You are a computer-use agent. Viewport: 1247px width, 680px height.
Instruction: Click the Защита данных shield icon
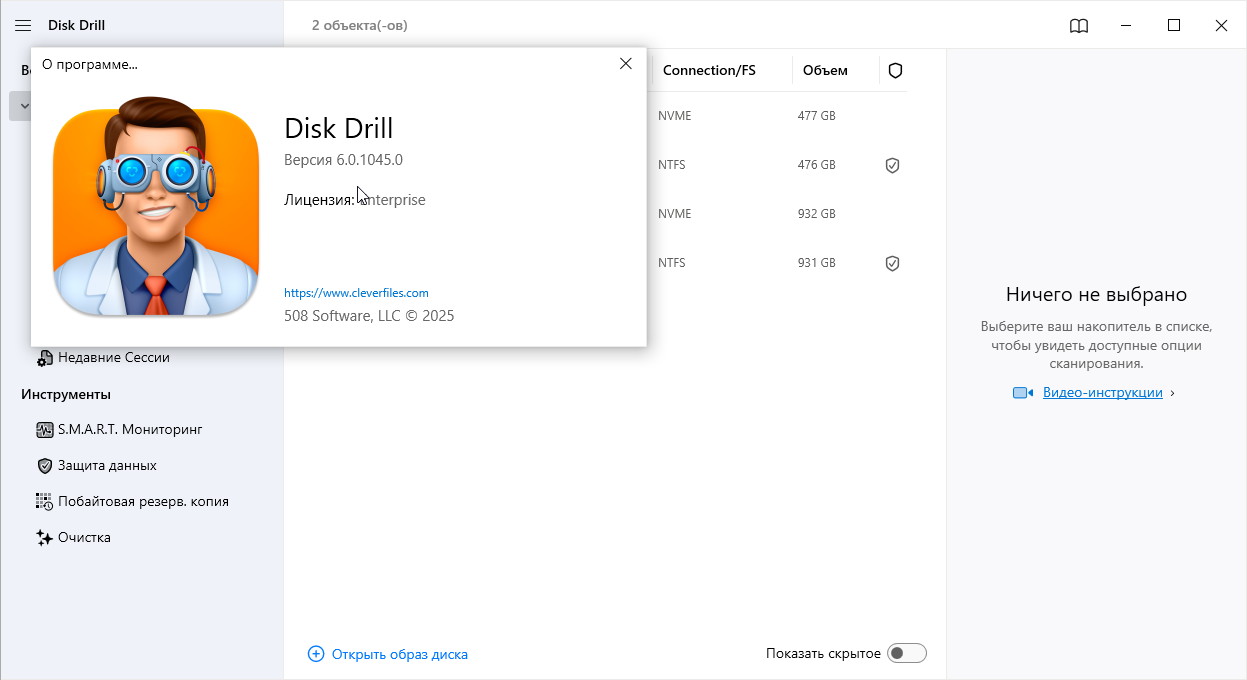44,466
